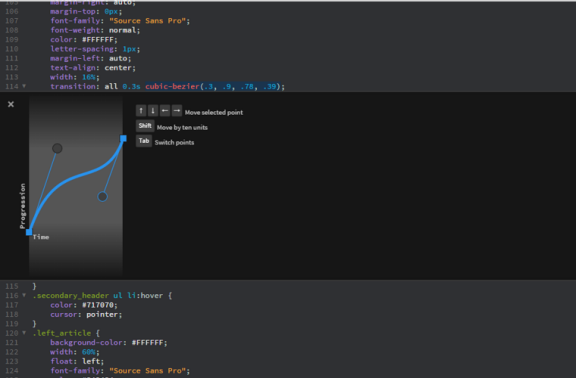This screenshot has width=576, height=378.
Task: Select the dark gray bezier control point
Action: pyautogui.click(x=57, y=148)
